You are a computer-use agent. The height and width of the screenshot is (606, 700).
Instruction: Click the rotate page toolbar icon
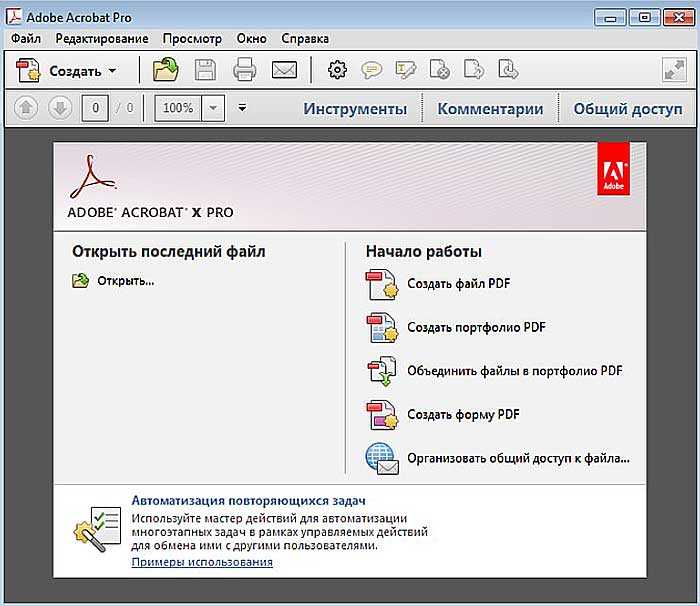pyautogui.click(x=474, y=70)
